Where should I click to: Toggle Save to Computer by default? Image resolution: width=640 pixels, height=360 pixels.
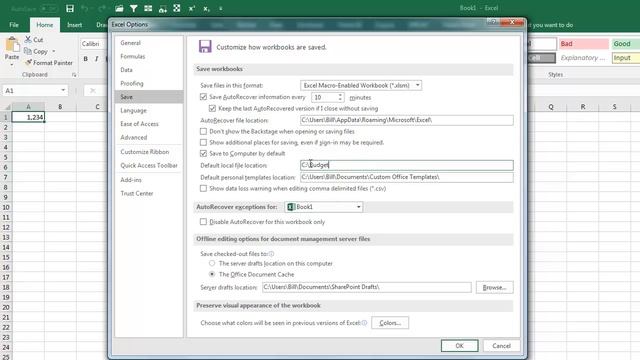coord(203,153)
